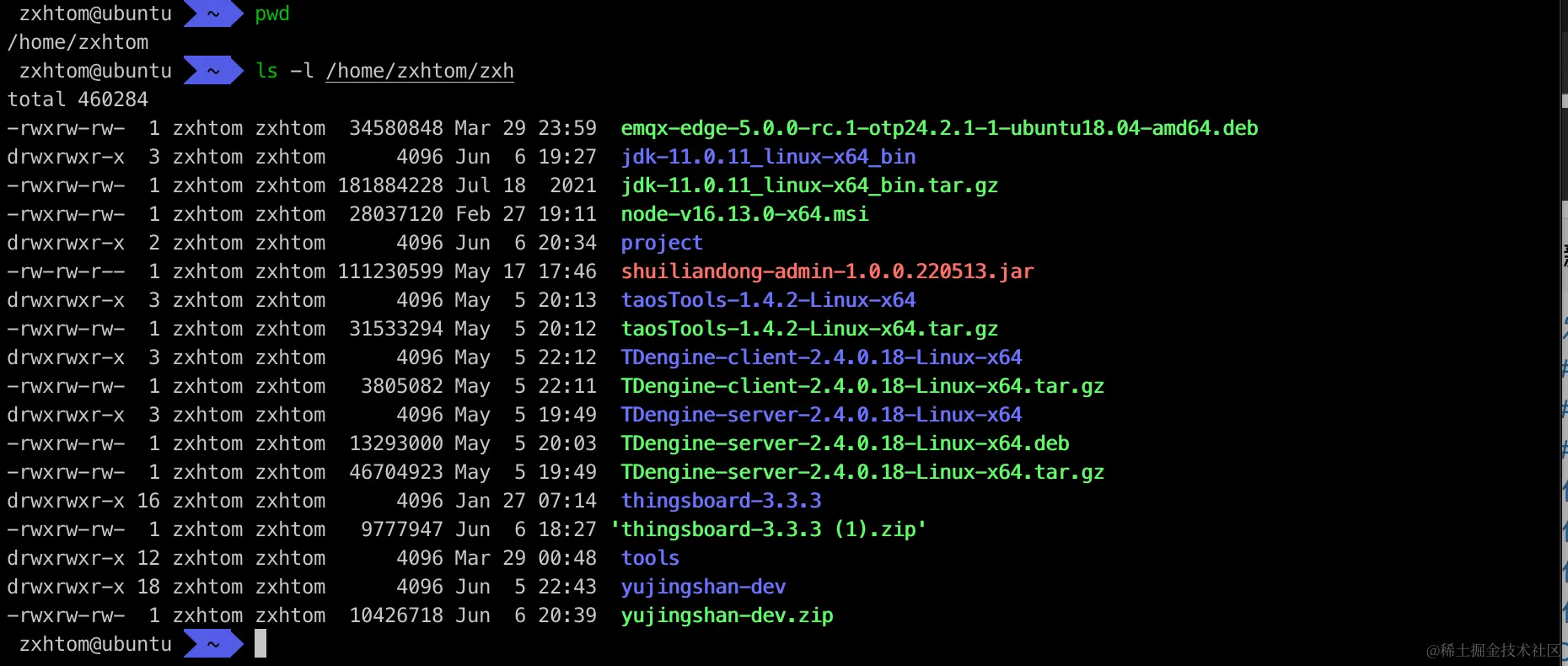Click the tools directory name
The width and height of the screenshot is (1568, 666).
point(650,558)
